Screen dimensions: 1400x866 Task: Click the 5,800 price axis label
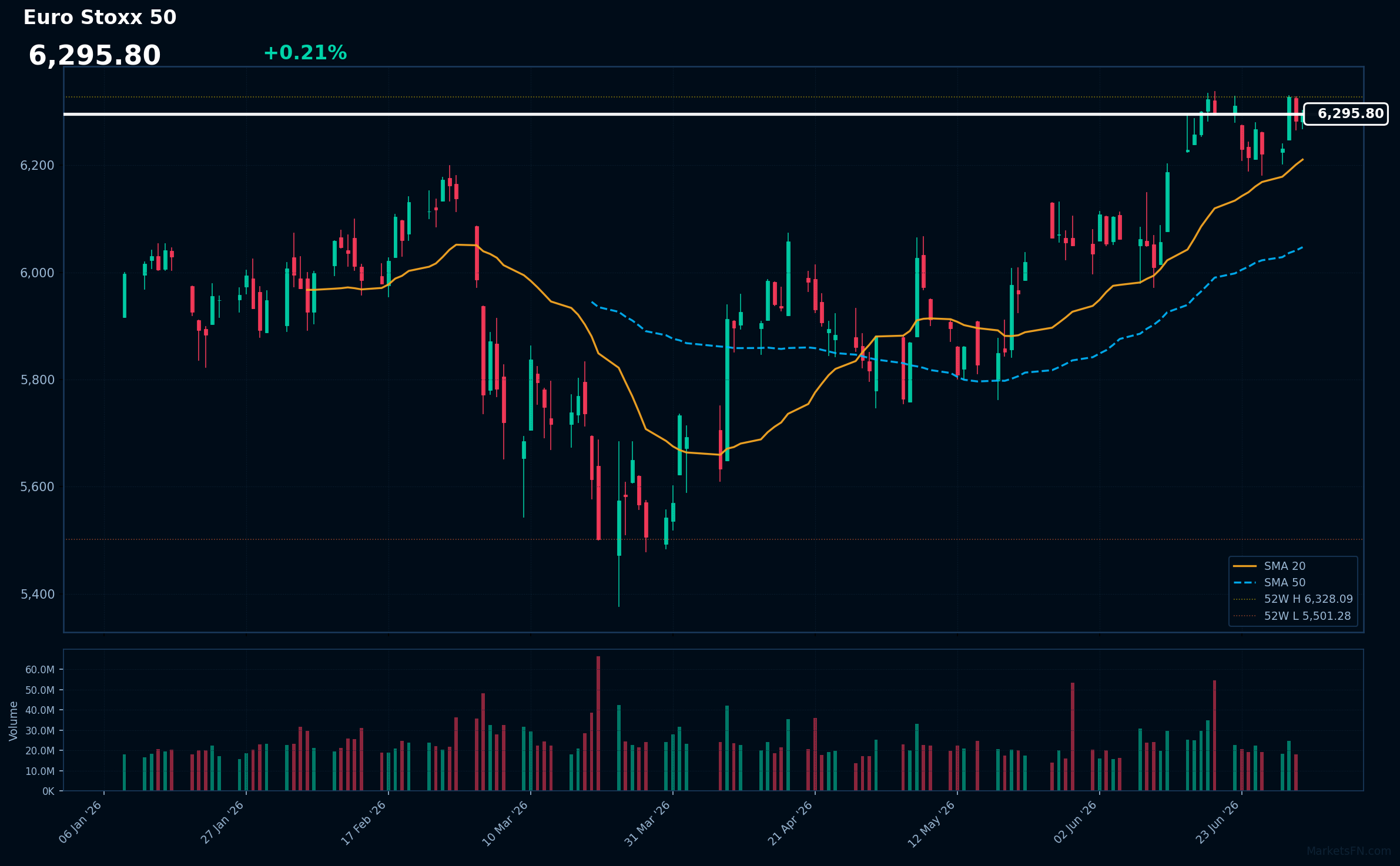point(37,380)
